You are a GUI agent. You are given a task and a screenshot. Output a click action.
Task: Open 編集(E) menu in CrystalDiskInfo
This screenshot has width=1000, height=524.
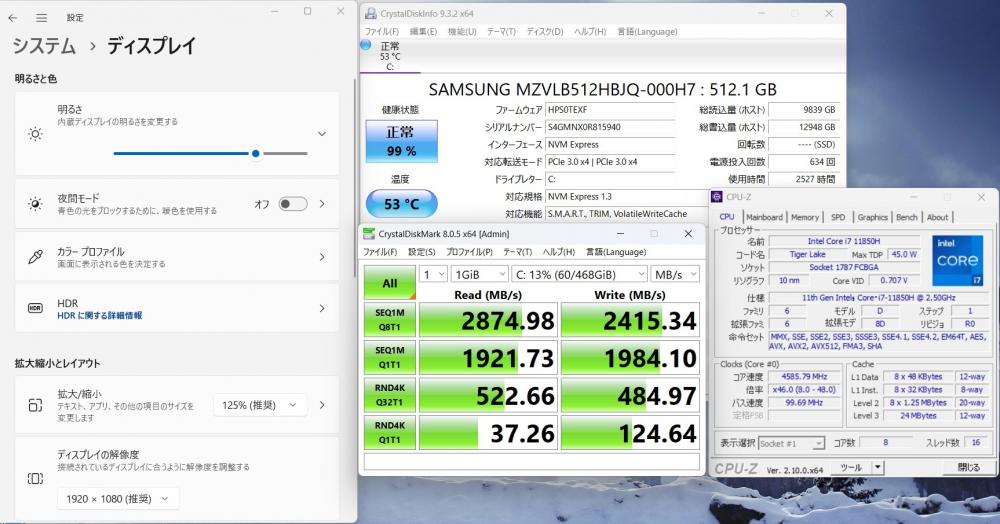click(x=423, y=31)
